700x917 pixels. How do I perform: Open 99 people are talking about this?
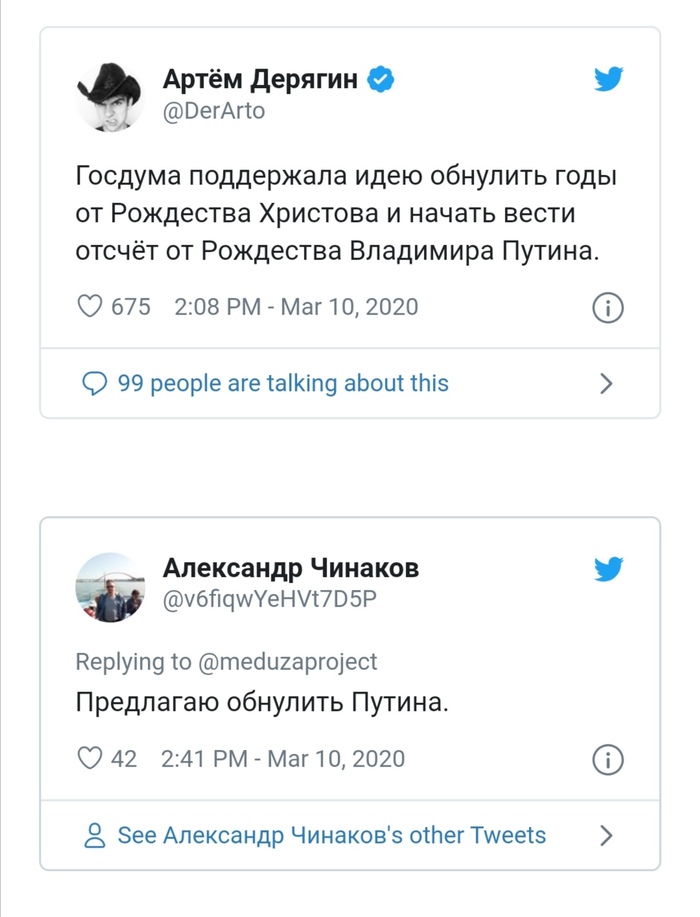click(x=283, y=383)
